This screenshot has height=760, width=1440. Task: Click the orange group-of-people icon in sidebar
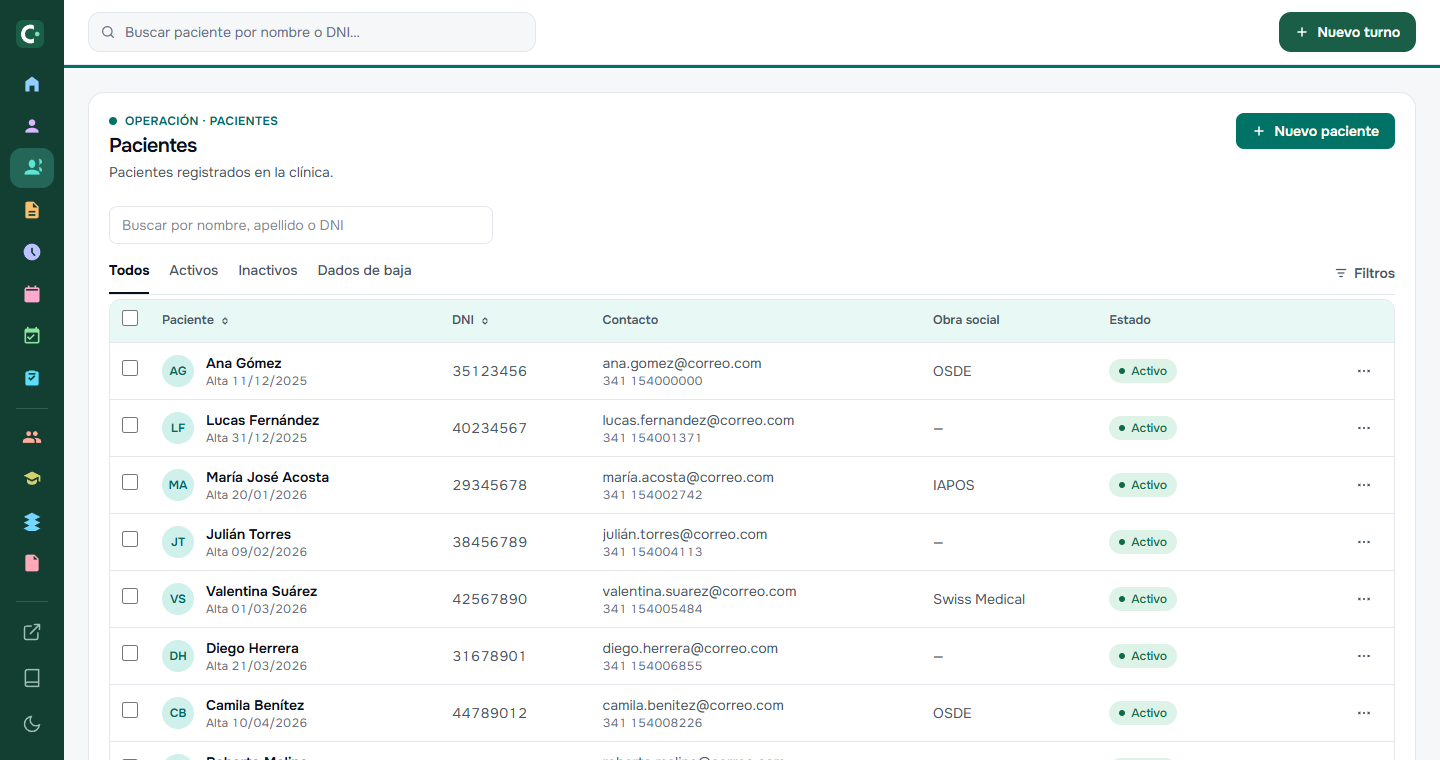coord(32,437)
